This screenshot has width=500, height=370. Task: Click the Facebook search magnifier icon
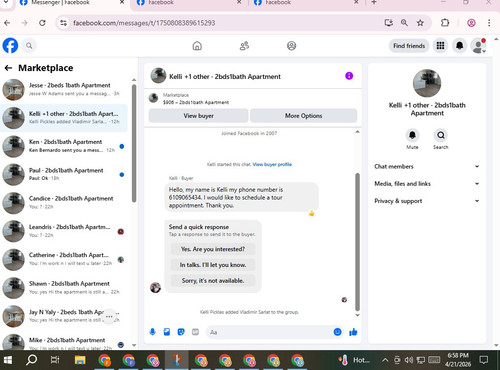[x=29, y=46]
